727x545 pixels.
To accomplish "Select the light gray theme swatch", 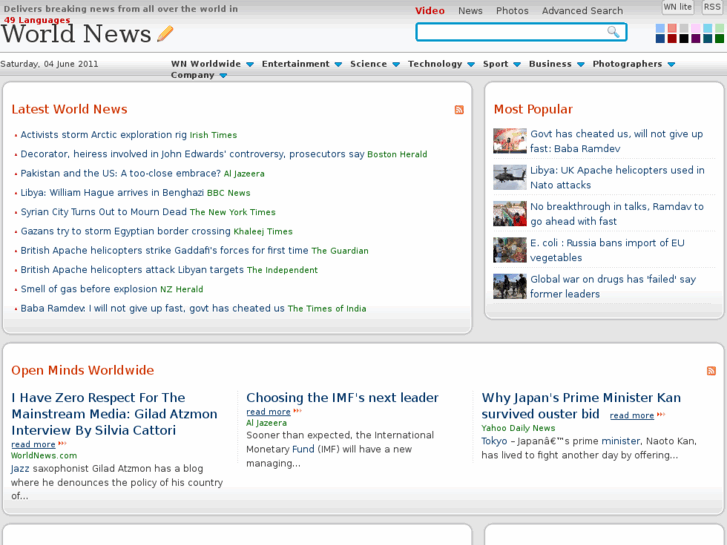I will [x=683, y=28].
